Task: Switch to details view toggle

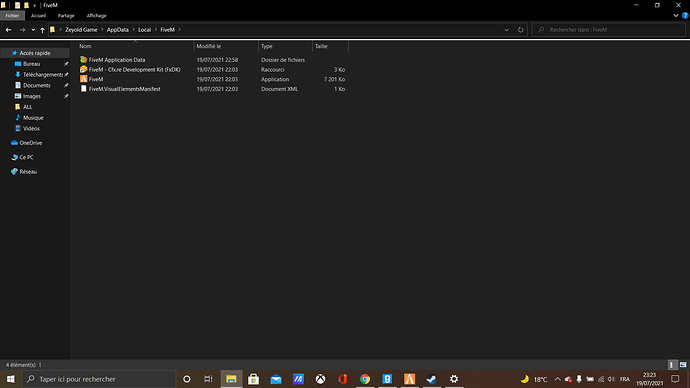Action: (x=672, y=365)
